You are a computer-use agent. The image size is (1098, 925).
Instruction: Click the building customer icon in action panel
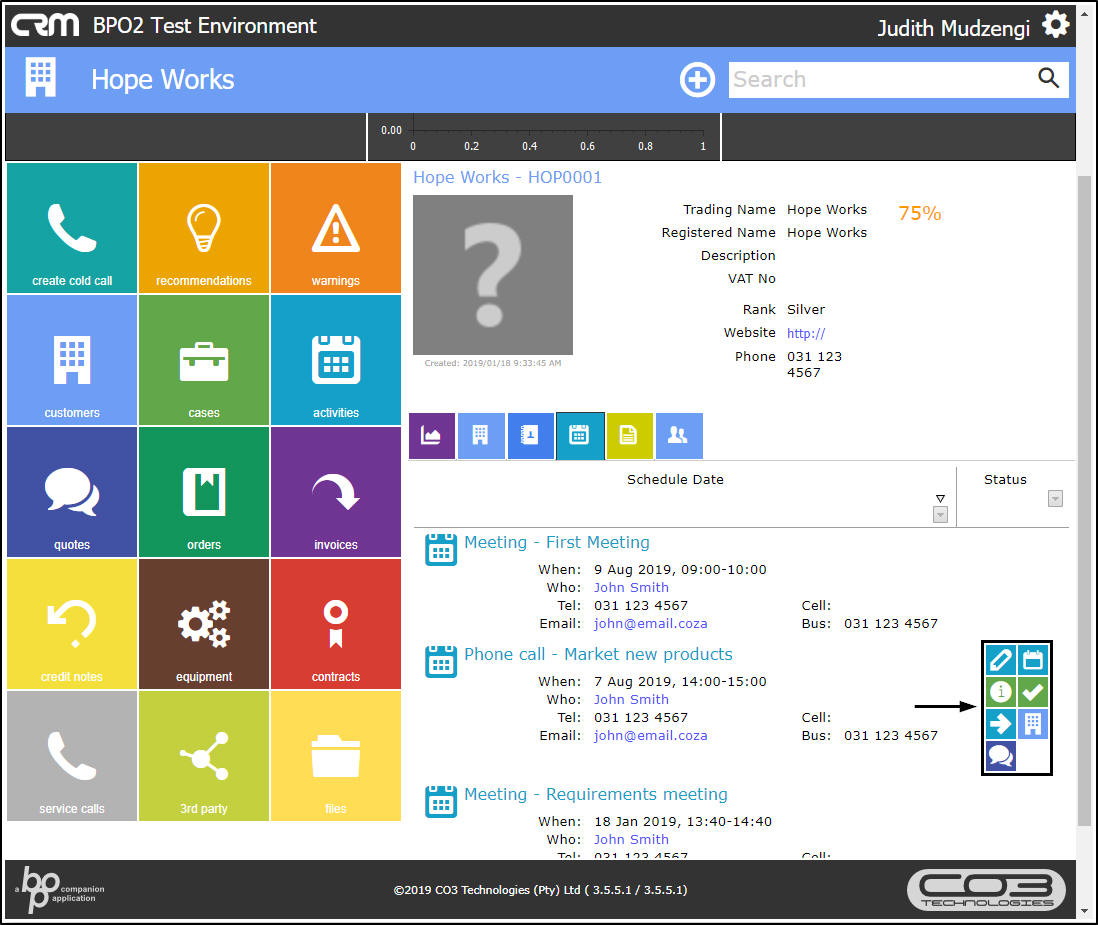coord(1033,724)
